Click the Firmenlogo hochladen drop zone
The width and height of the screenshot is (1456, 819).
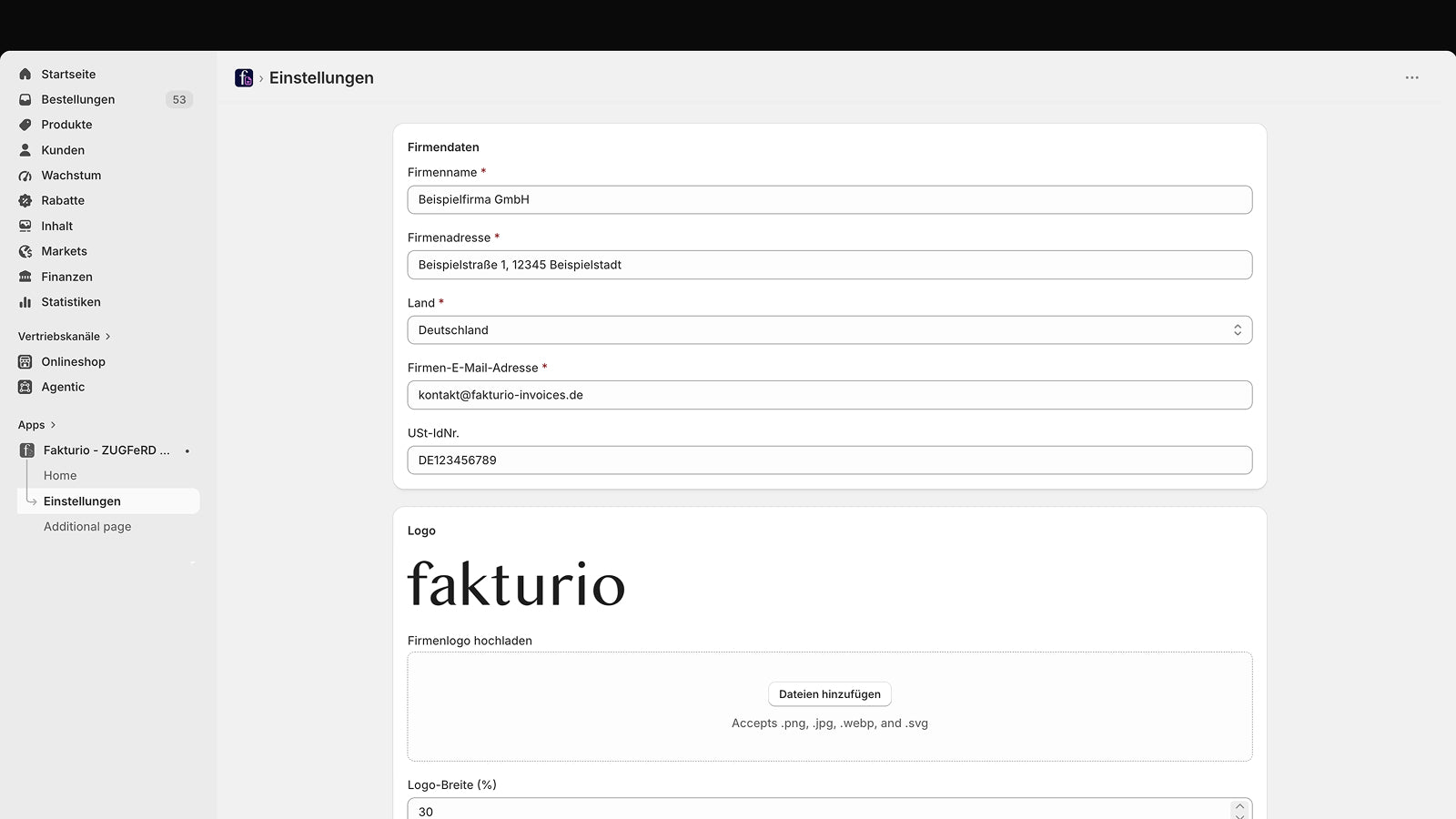coord(830,706)
